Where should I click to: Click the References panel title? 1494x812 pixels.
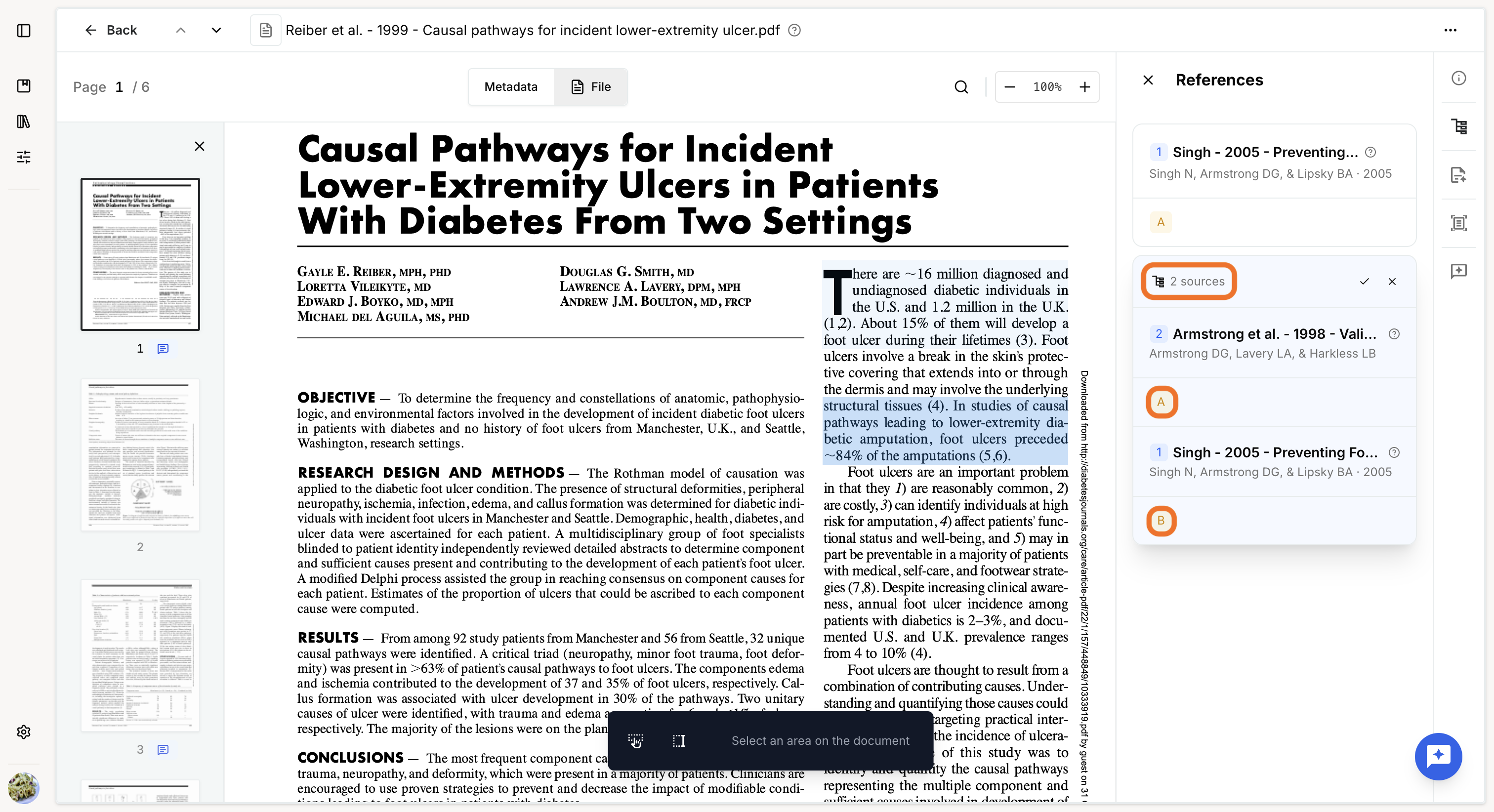[x=1219, y=80]
